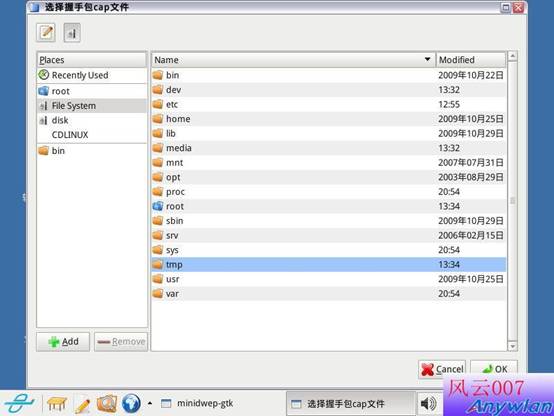
Task: Select the usr folder icon
Action: [x=158, y=279]
